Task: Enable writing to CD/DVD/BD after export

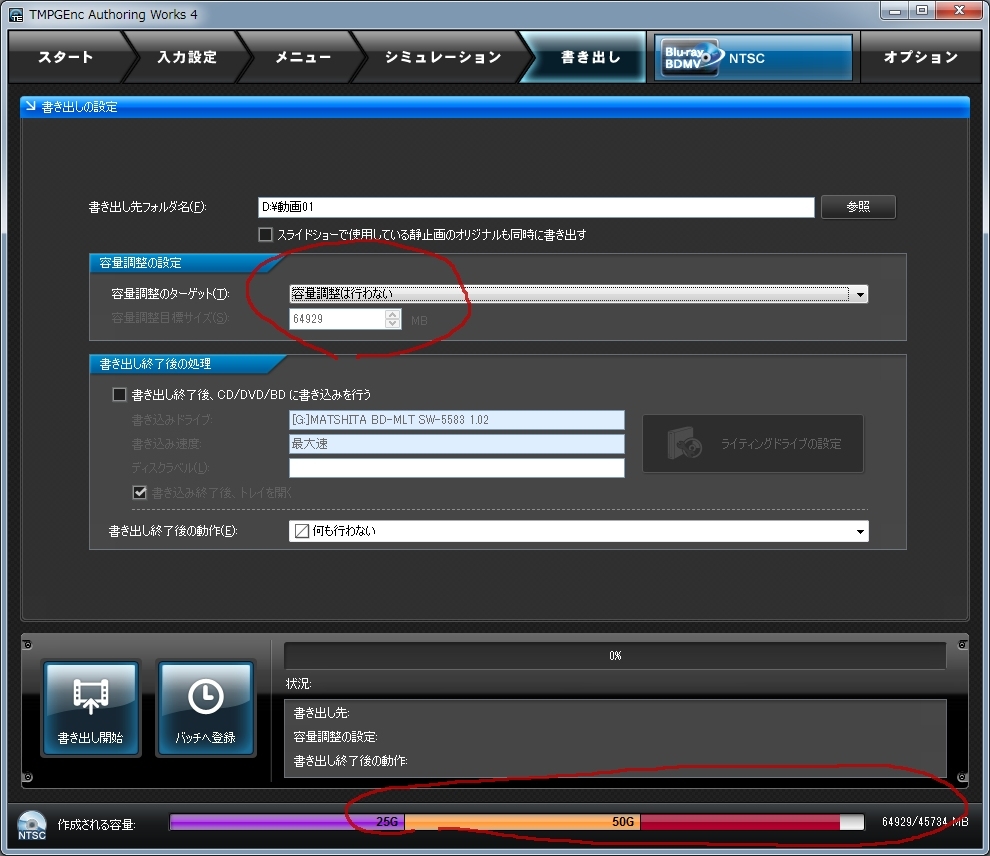Action: (x=119, y=395)
